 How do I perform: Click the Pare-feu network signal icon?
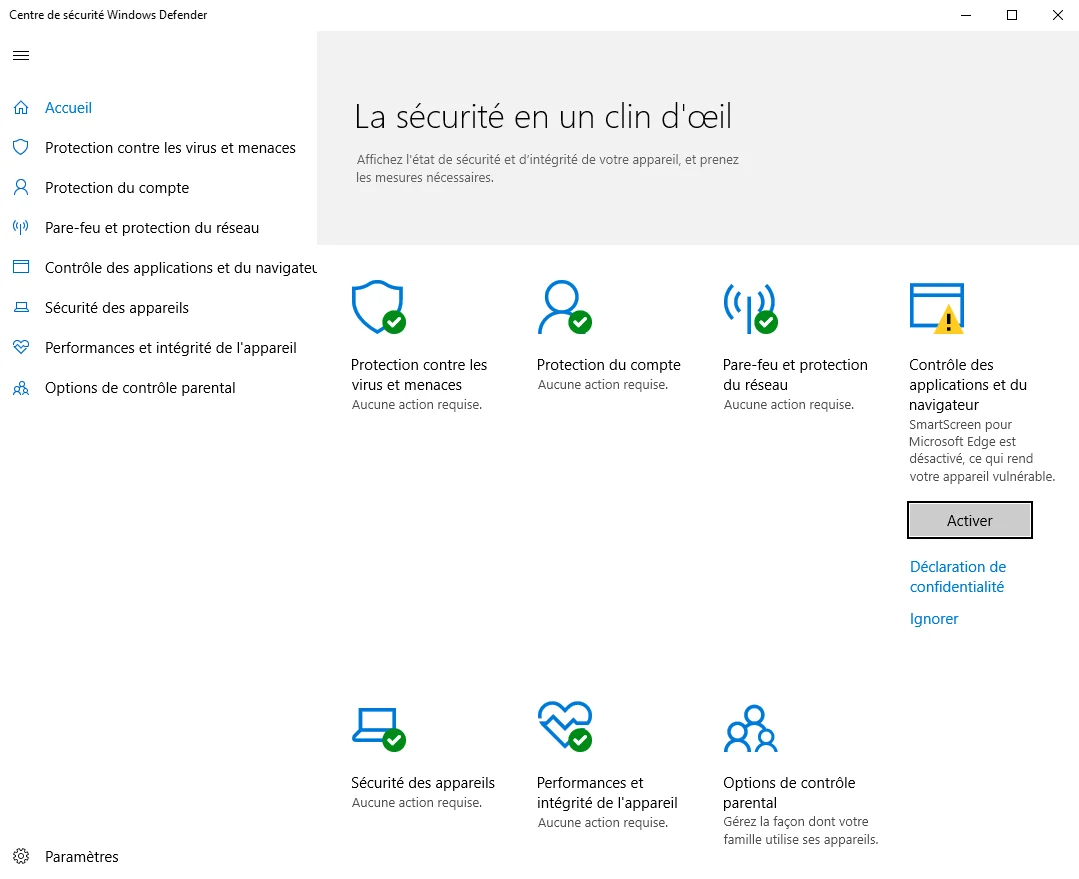[x=750, y=305]
